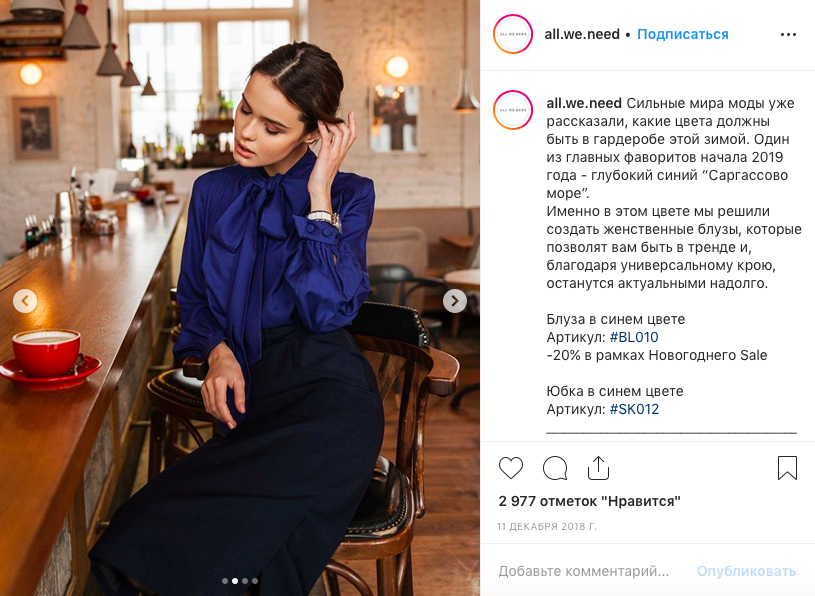The image size is (815, 596).
Task: Open comments via the speech bubble icon
Action: pos(555,468)
